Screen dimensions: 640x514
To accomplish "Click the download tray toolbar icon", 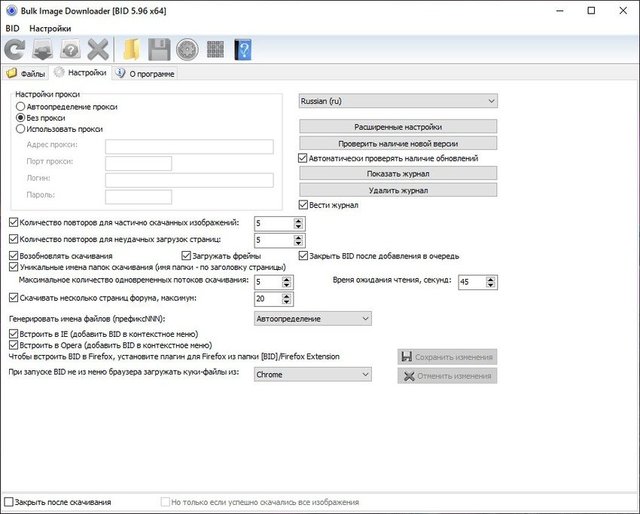I will (43, 49).
